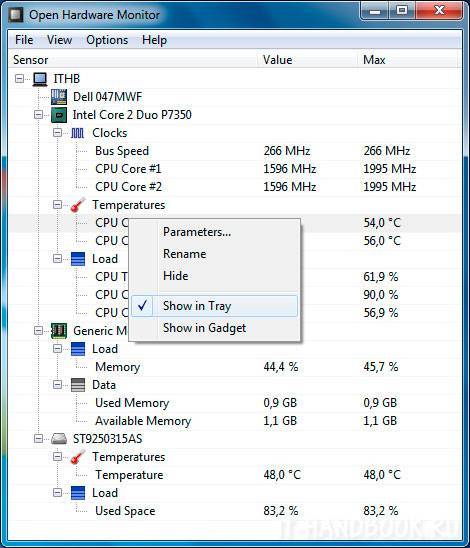470x548 pixels.
Task: Click the Generic Memory RAM chip icon
Action: (x=59, y=331)
